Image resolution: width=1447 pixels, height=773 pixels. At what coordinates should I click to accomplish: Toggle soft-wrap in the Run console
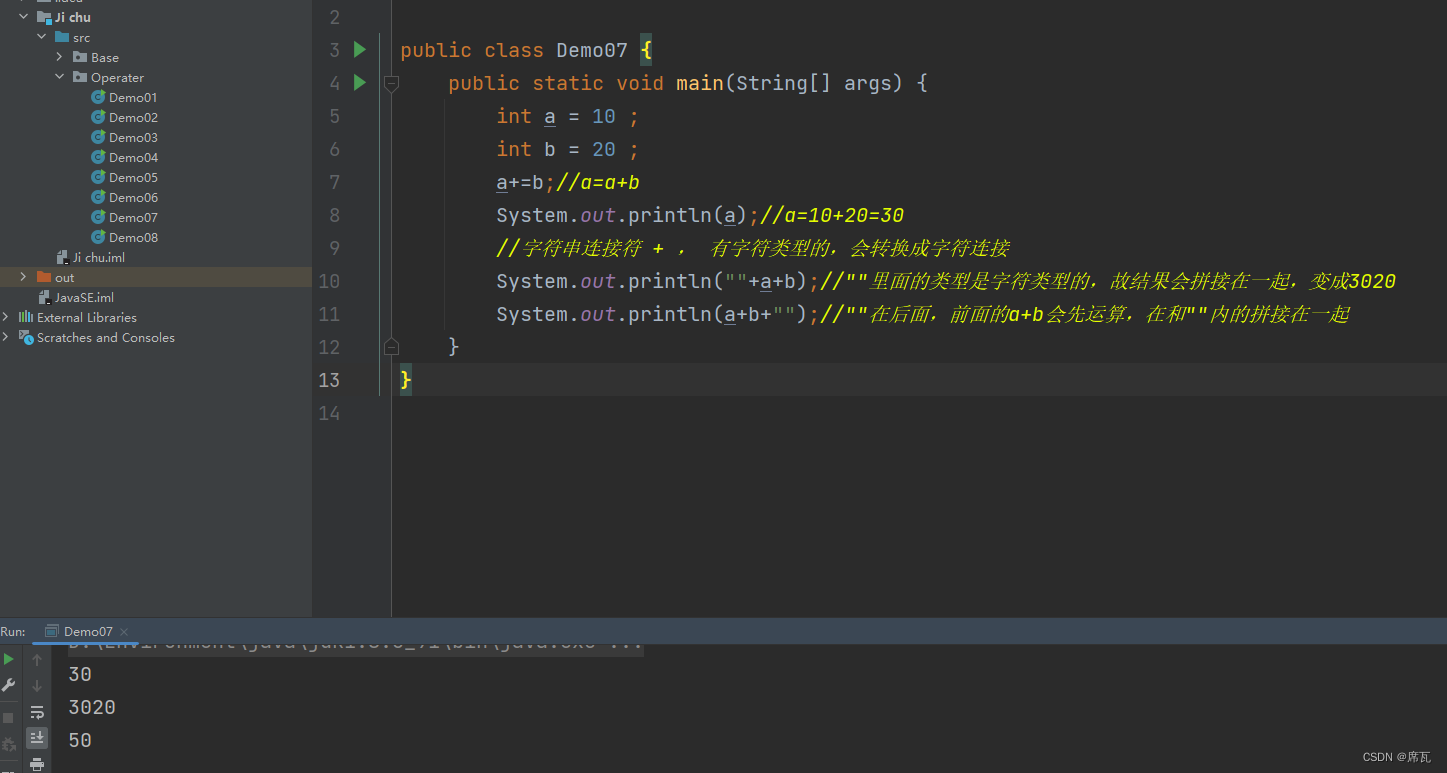click(37, 712)
